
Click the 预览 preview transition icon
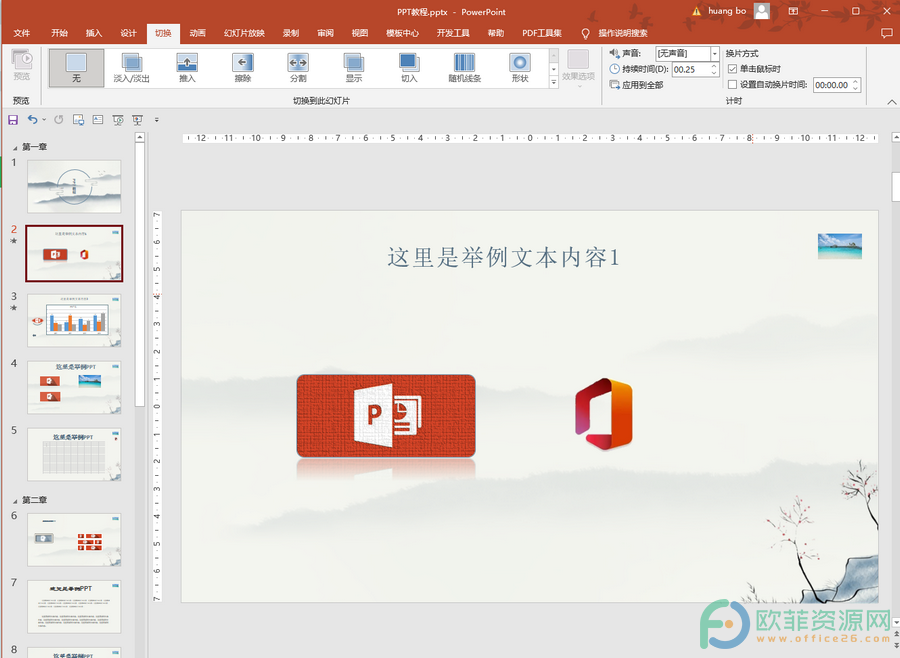coord(22,60)
